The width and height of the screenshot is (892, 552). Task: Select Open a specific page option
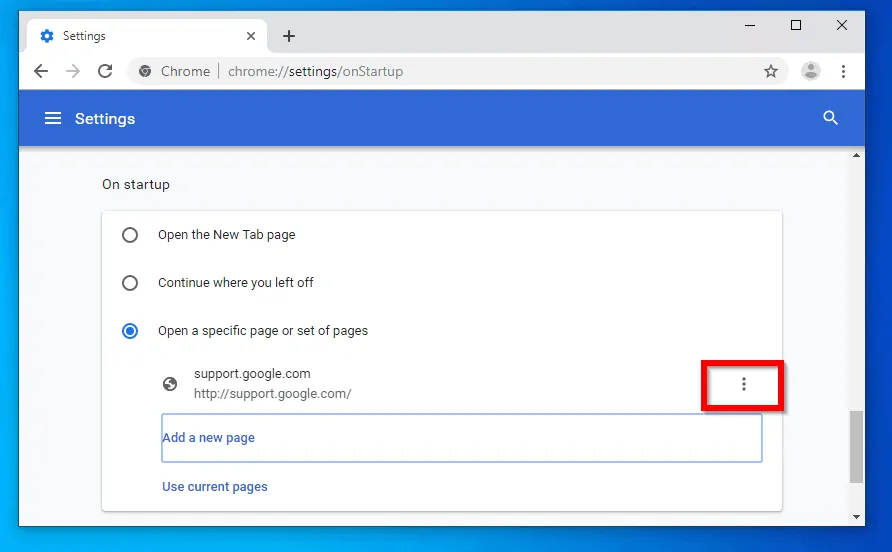tap(130, 331)
